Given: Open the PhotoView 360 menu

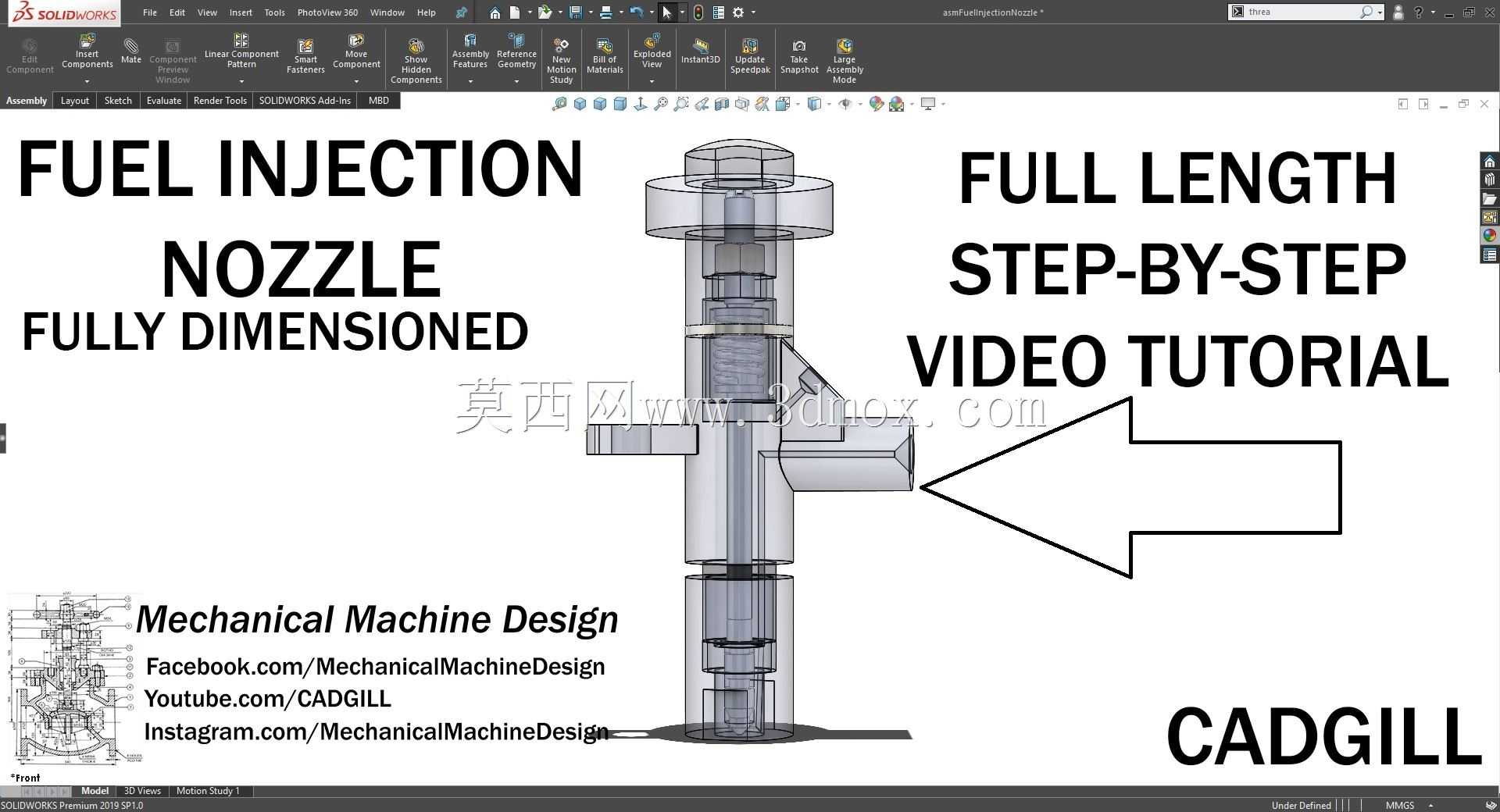Looking at the screenshot, I should 327,12.
